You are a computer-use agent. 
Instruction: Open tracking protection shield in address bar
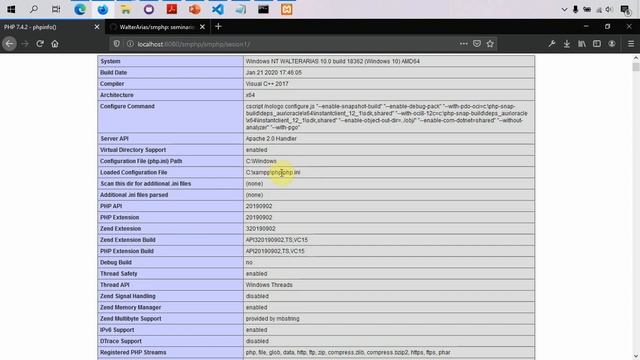117,44
